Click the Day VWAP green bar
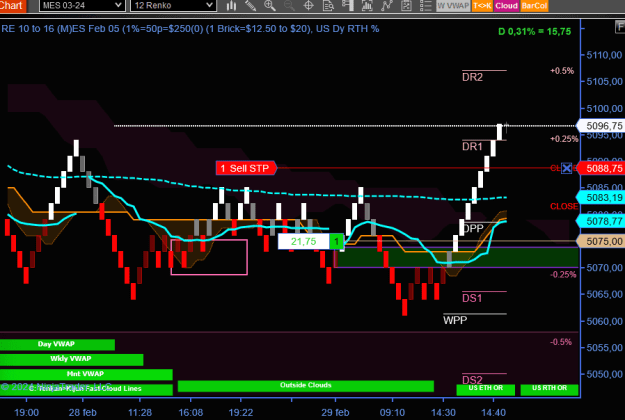Screen dimensions: 625x420 [57, 344]
